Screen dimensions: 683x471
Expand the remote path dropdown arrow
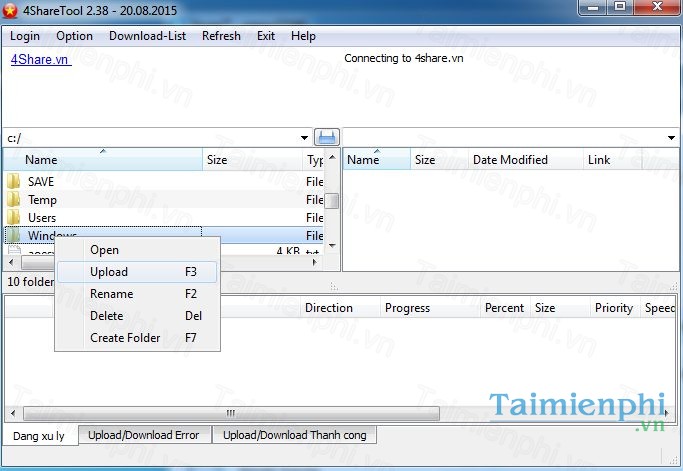tap(671, 138)
